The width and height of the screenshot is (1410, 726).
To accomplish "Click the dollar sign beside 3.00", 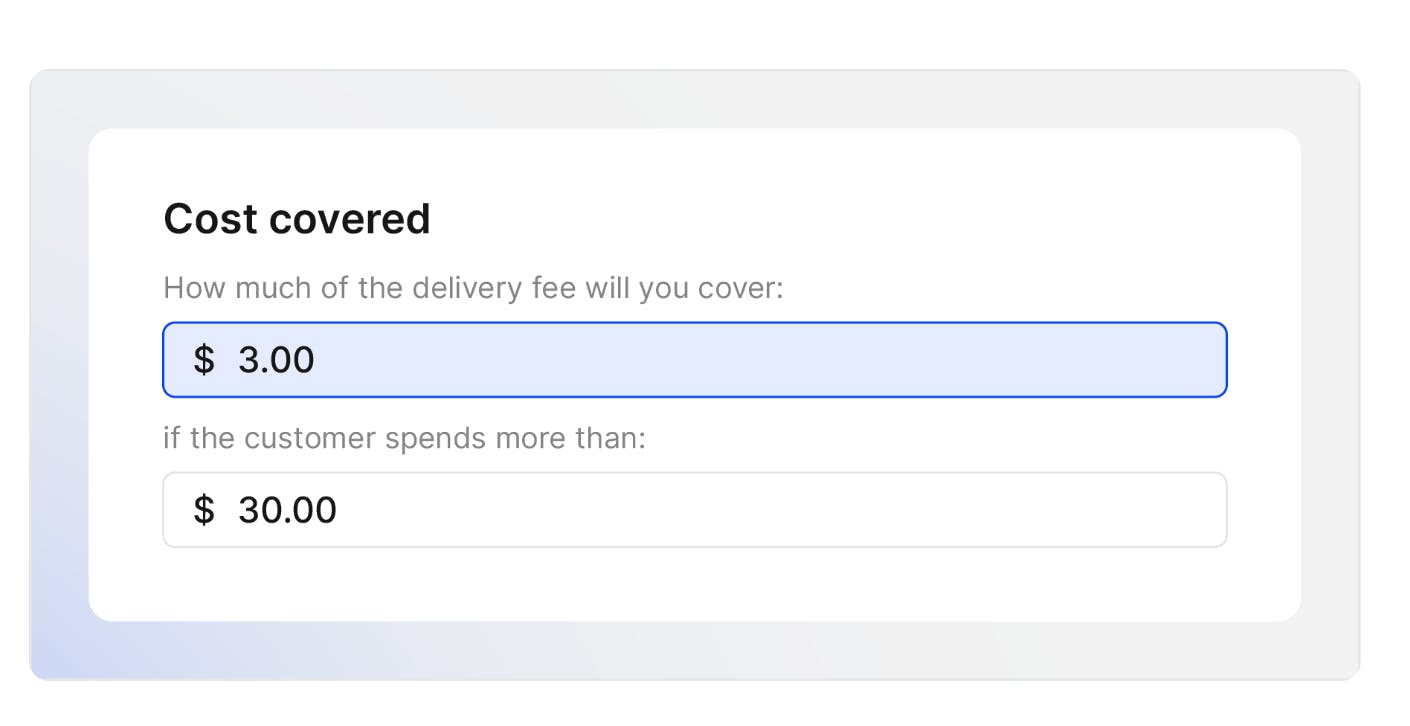I will [204, 360].
